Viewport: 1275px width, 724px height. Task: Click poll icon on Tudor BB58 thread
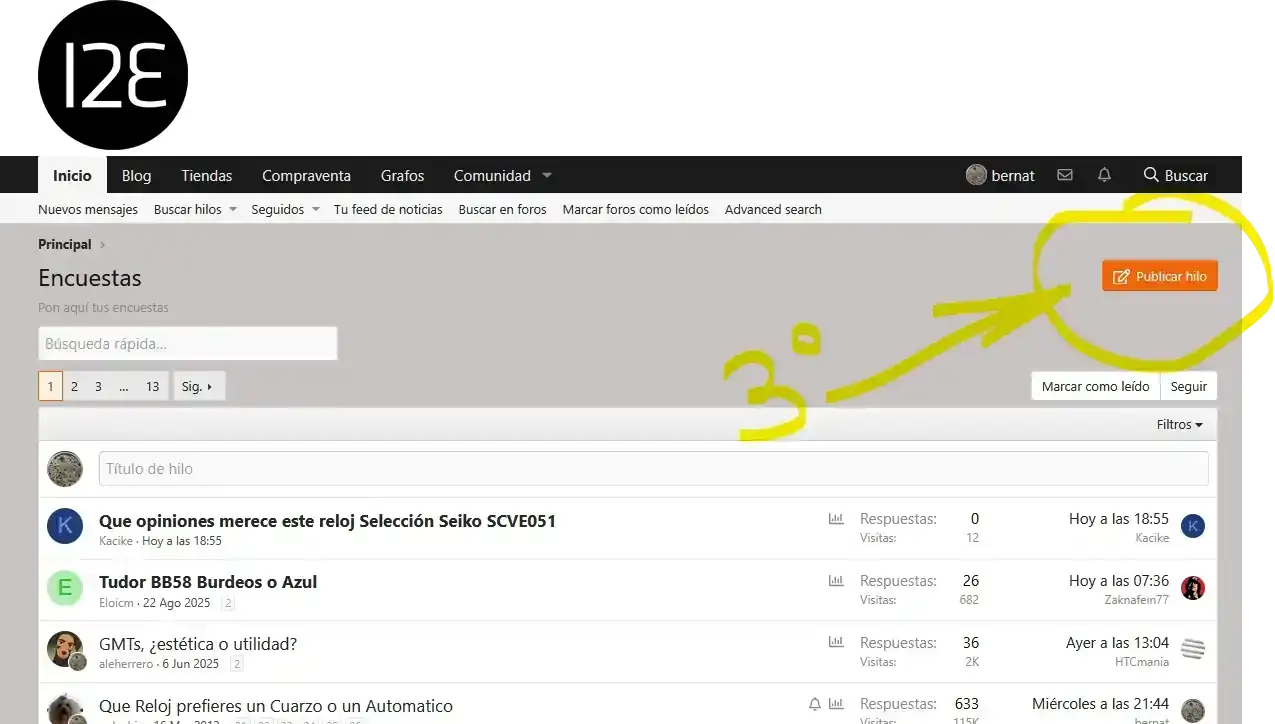coord(836,581)
